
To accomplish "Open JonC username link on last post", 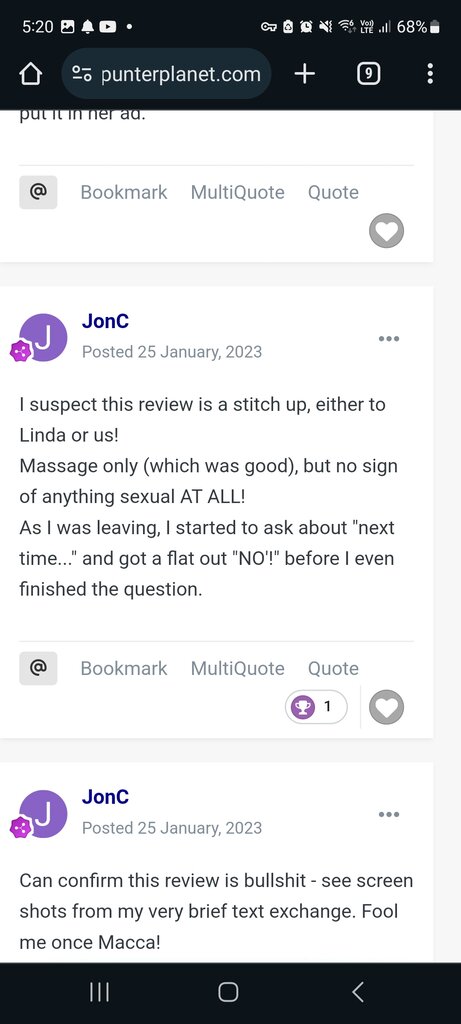I will click(x=105, y=797).
